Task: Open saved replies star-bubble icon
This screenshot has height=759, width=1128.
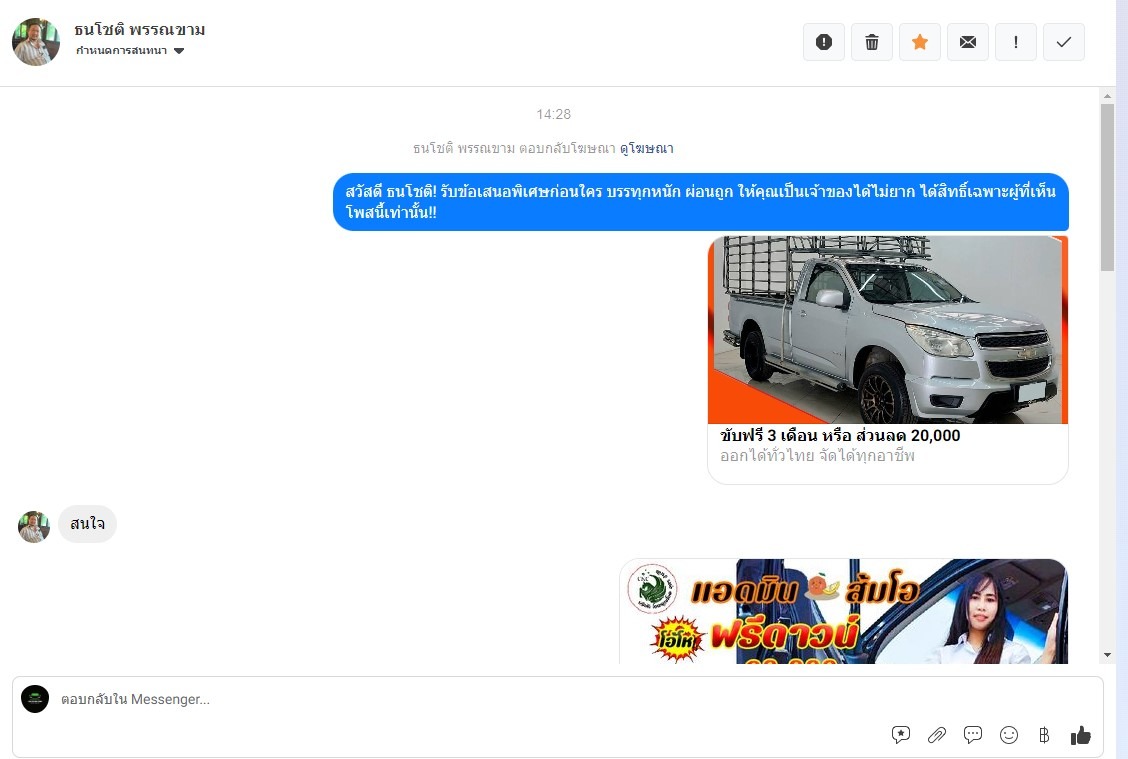Action: point(901,735)
